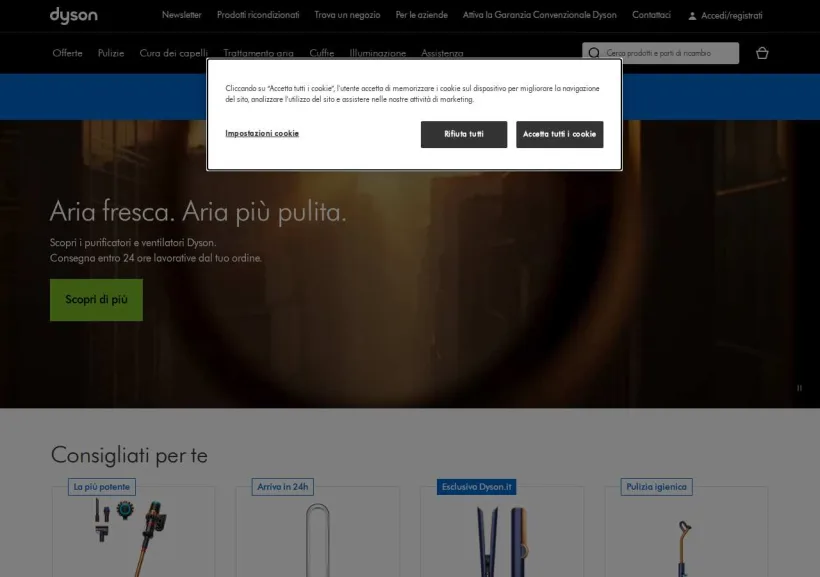Screen dimensions: 820x577
Task: Open Prodotti ricondizionati link
Action: click(258, 15)
